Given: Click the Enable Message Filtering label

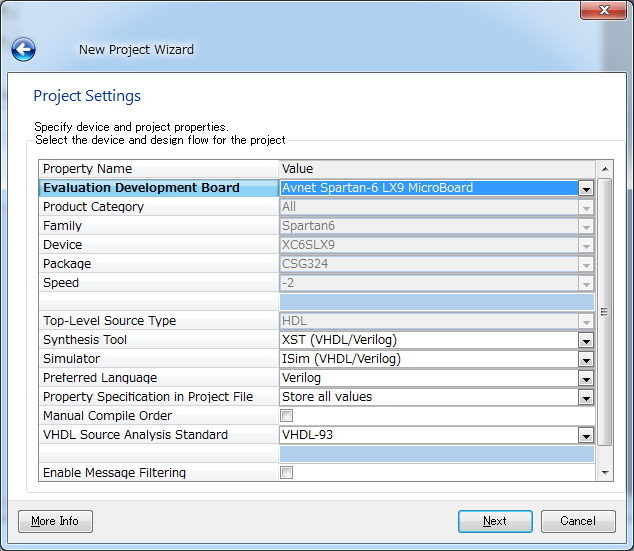Looking at the screenshot, I should 114,473.
